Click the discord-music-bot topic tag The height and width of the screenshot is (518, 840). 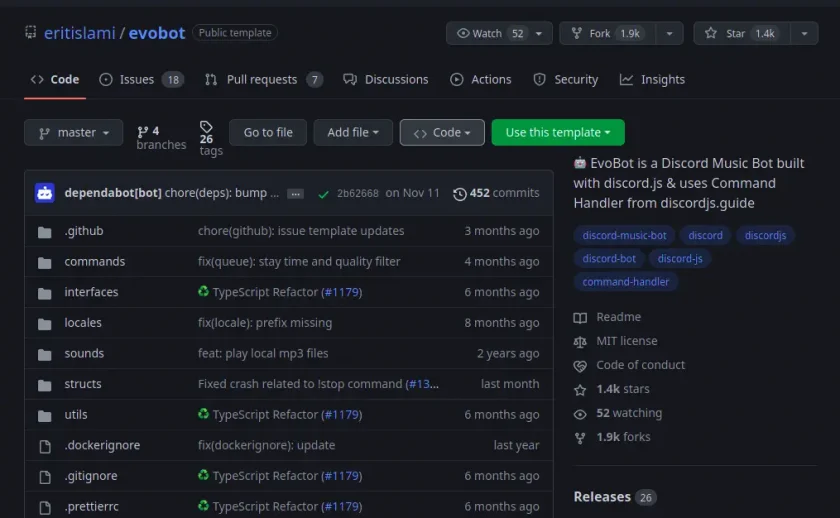[x=624, y=235]
